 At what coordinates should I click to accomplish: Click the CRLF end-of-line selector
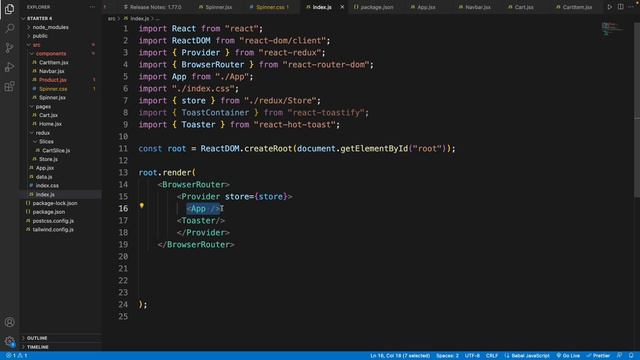[x=491, y=356]
